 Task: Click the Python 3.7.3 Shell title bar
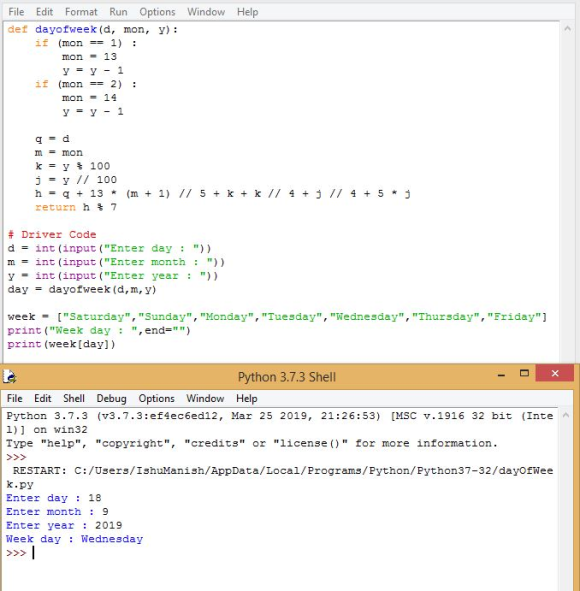(286, 377)
